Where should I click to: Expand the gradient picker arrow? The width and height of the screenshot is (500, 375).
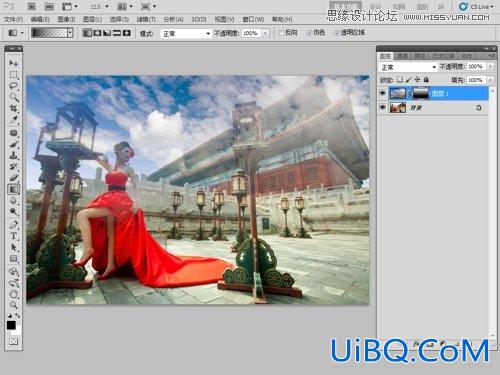(x=70, y=33)
